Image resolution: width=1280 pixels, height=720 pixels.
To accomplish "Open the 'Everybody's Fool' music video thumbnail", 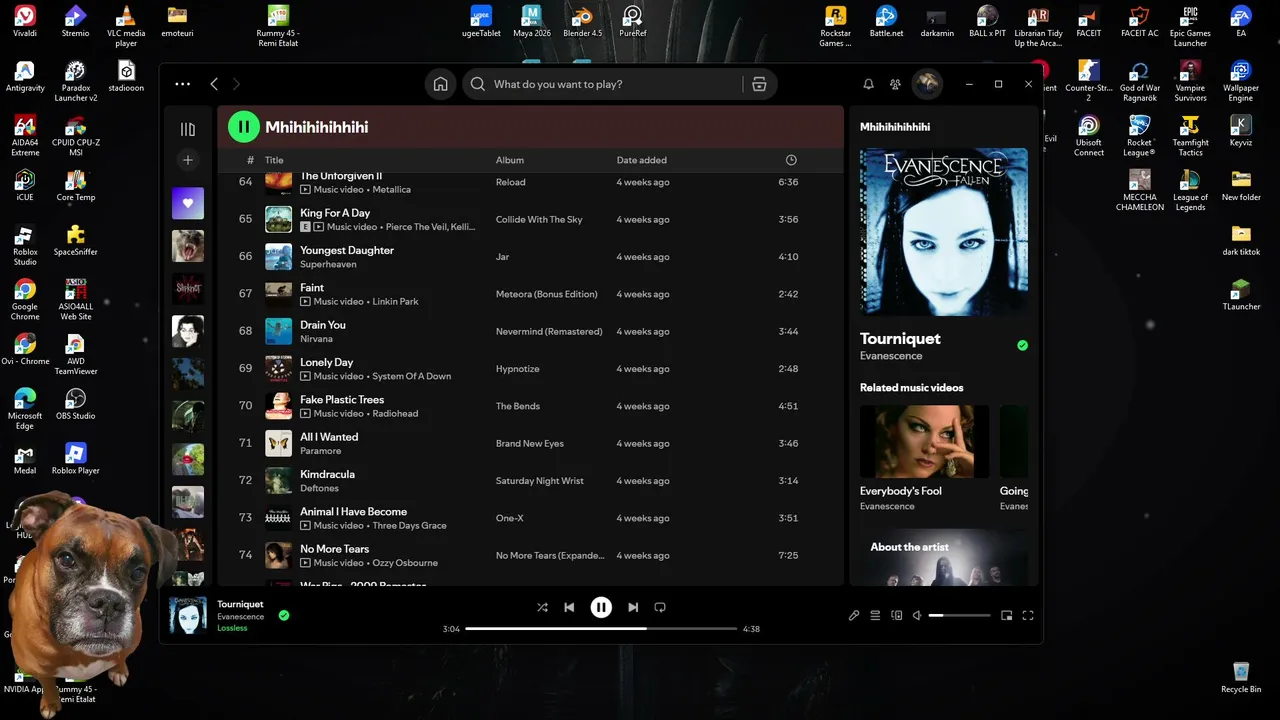I will point(924,441).
